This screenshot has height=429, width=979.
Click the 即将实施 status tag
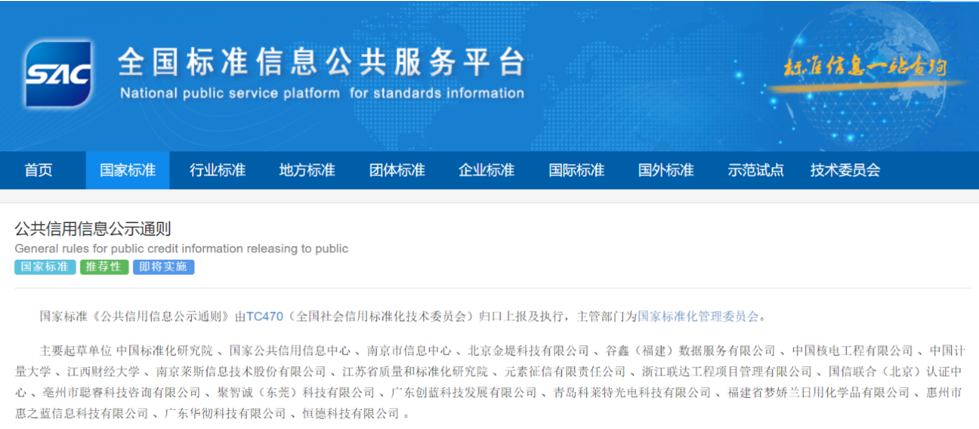click(x=164, y=267)
